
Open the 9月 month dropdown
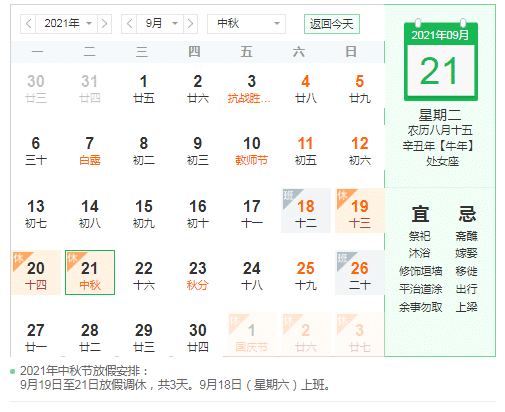click(160, 24)
